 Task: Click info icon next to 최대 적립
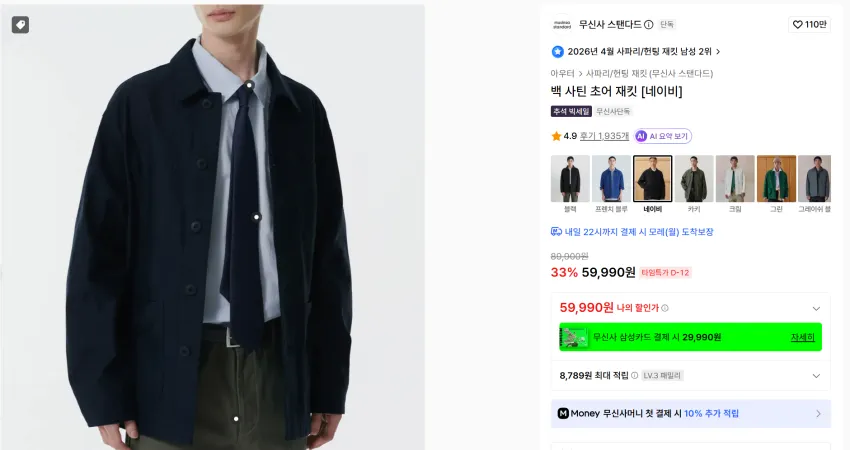tap(634, 375)
